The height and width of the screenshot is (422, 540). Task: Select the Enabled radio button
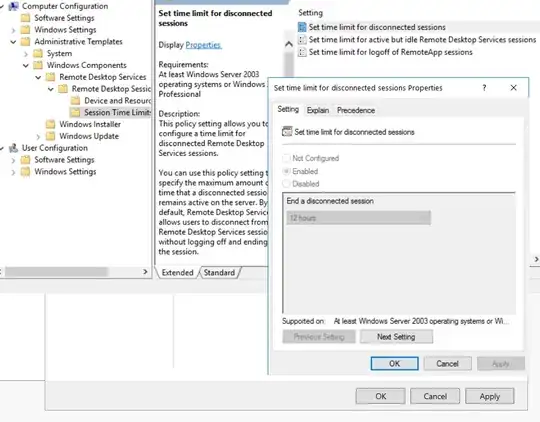click(286, 171)
